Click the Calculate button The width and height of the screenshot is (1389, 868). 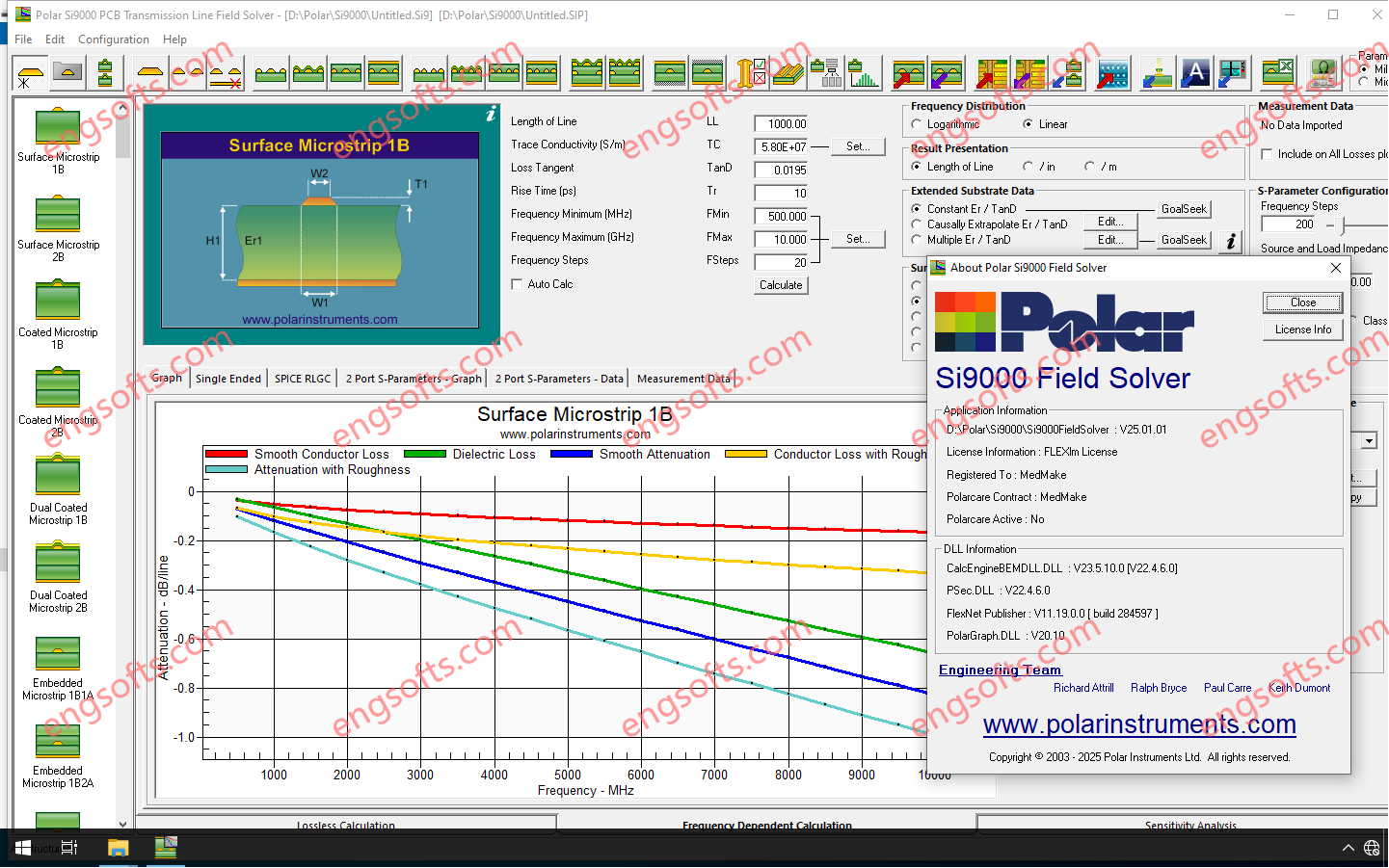780,284
